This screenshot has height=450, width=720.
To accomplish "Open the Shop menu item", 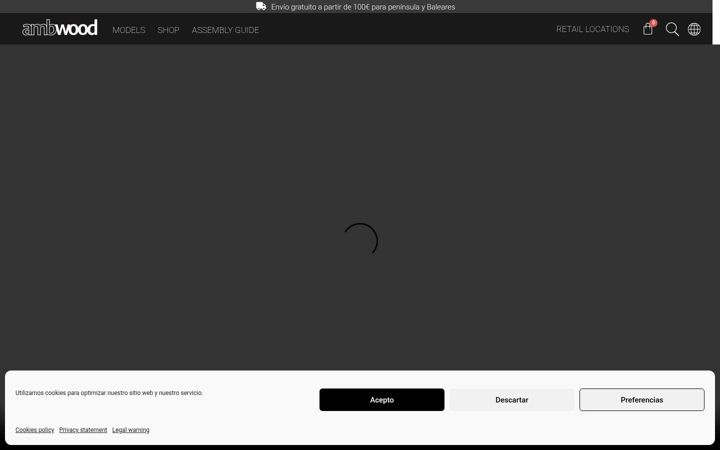I will click(168, 30).
